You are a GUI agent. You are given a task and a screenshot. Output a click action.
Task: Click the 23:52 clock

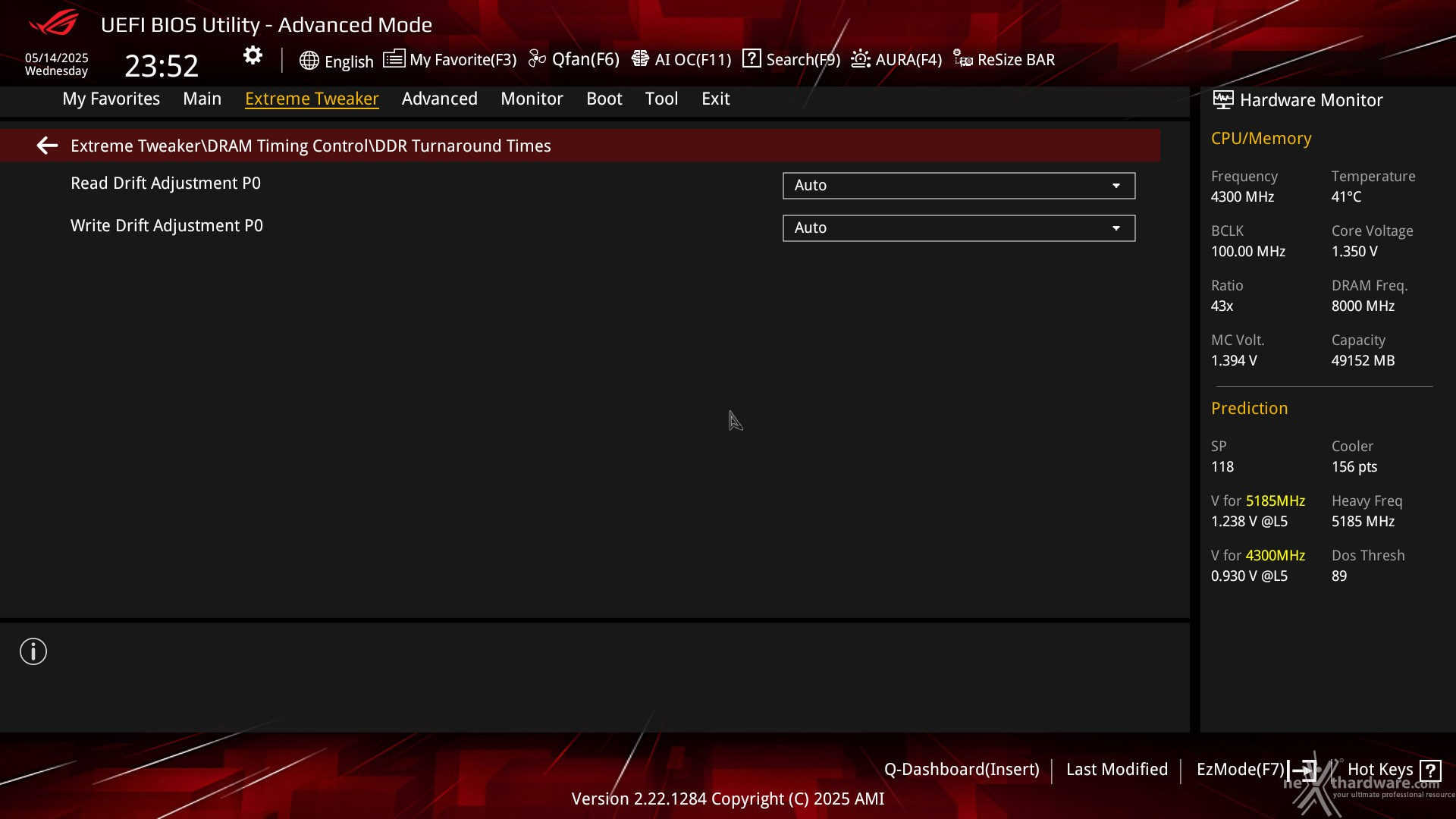point(162,66)
